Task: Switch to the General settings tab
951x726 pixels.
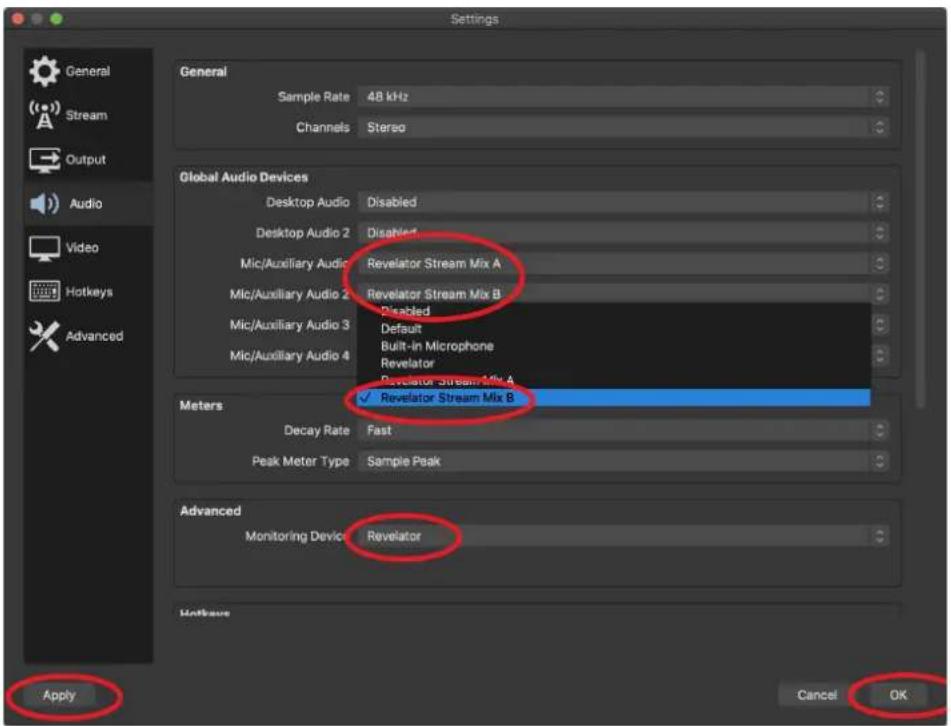Action: pyautogui.click(x=88, y=72)
